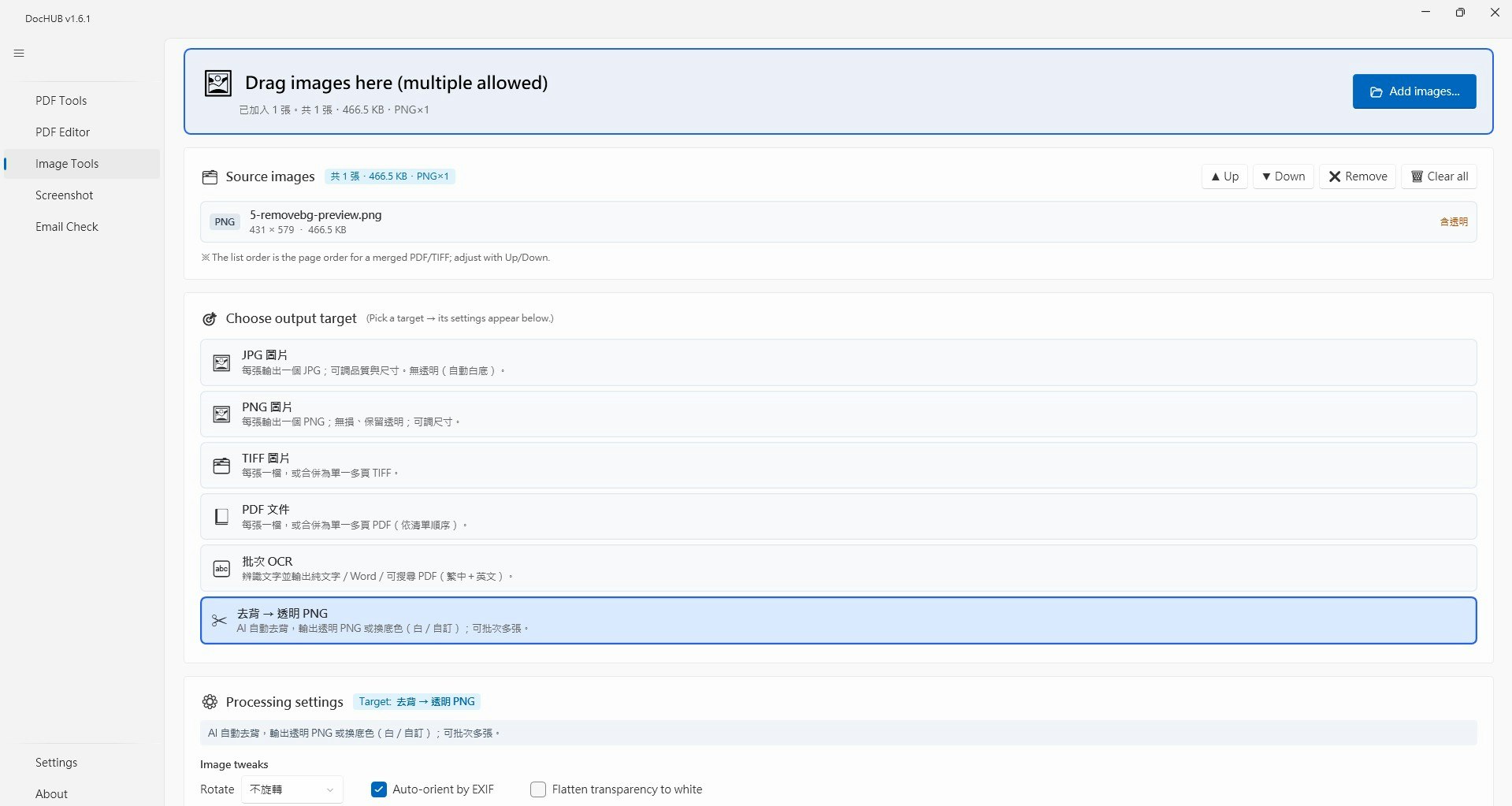The height and width of the screenshot is (806, 1512).
Task: Select Image Tools in sidebar
Action: coord(83,164)
